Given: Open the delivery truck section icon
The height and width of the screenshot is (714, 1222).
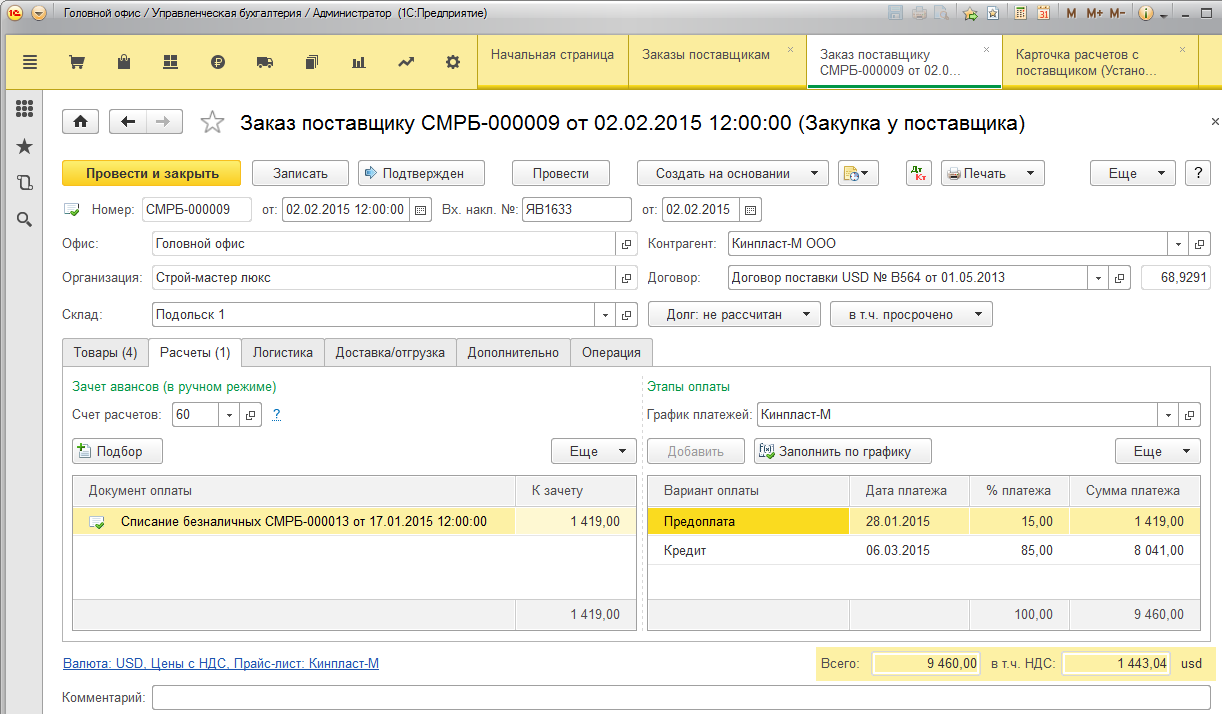Looking at the screenshot, I should (265, 62).
